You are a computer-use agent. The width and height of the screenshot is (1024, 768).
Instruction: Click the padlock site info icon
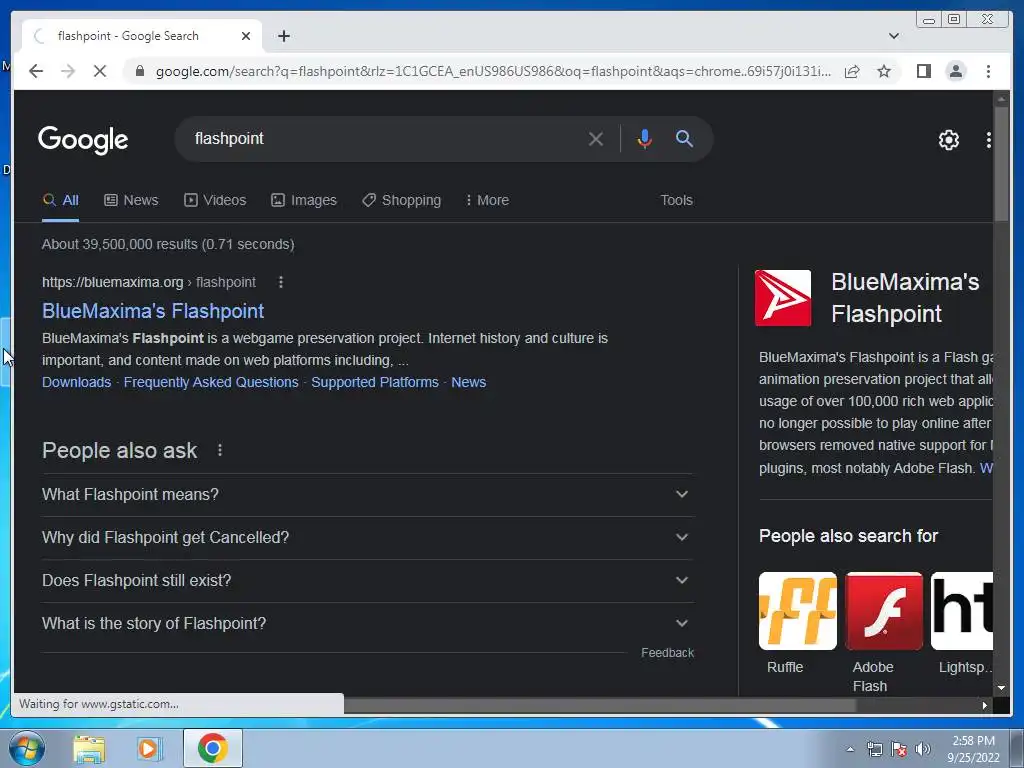[x=139, y=71]
